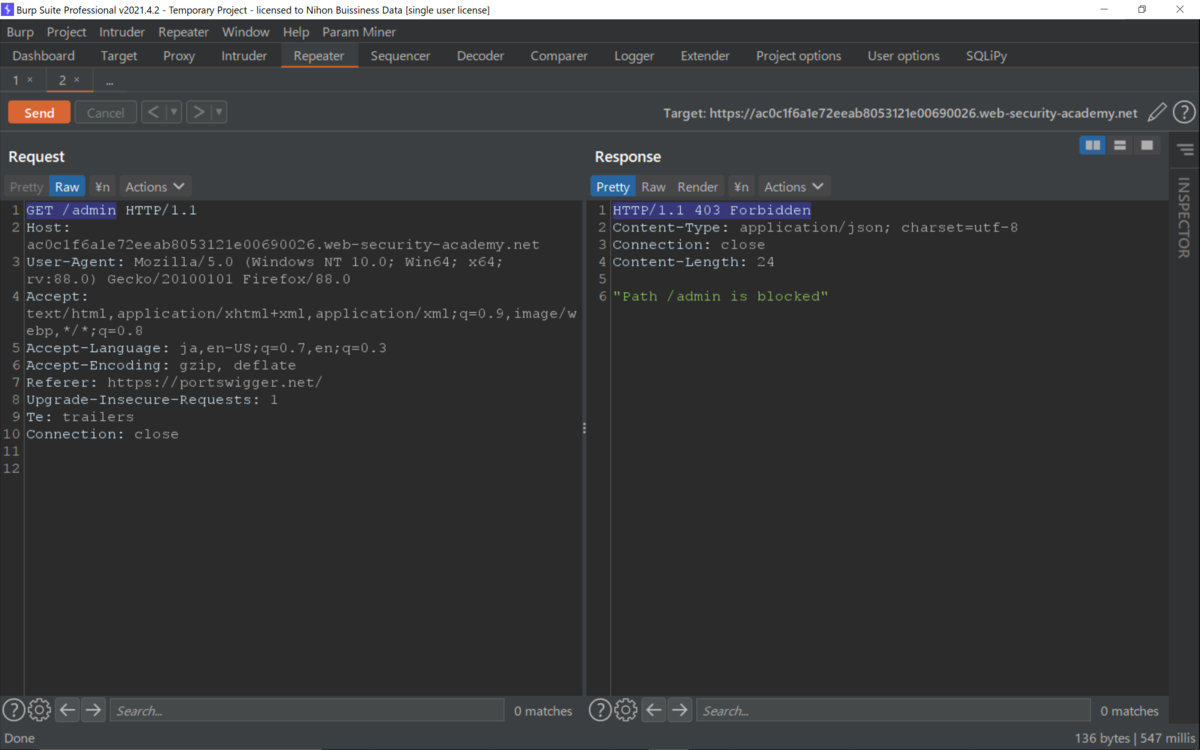Open the Inspector hamburger menu icon
This screenshot has height=750, width=1200.
pos(1185,150)
